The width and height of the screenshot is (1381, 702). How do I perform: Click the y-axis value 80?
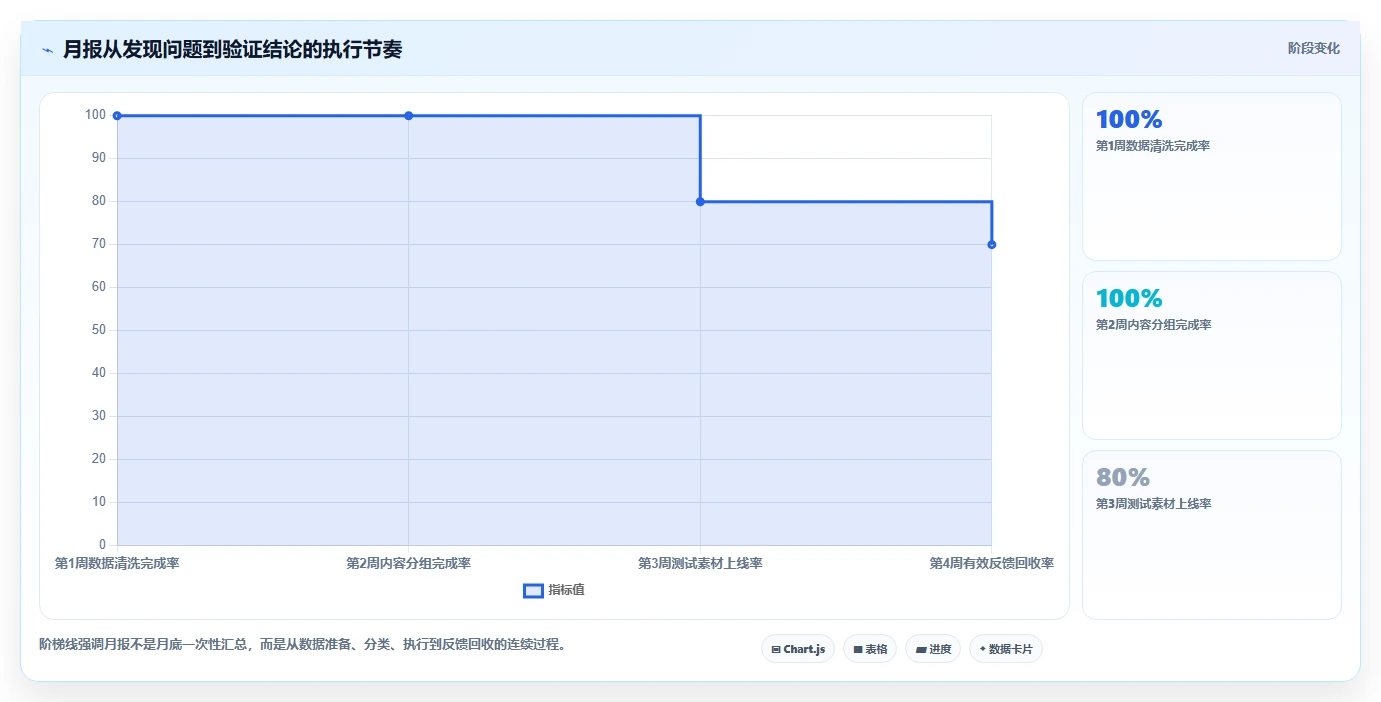click(x=99, y=201)
